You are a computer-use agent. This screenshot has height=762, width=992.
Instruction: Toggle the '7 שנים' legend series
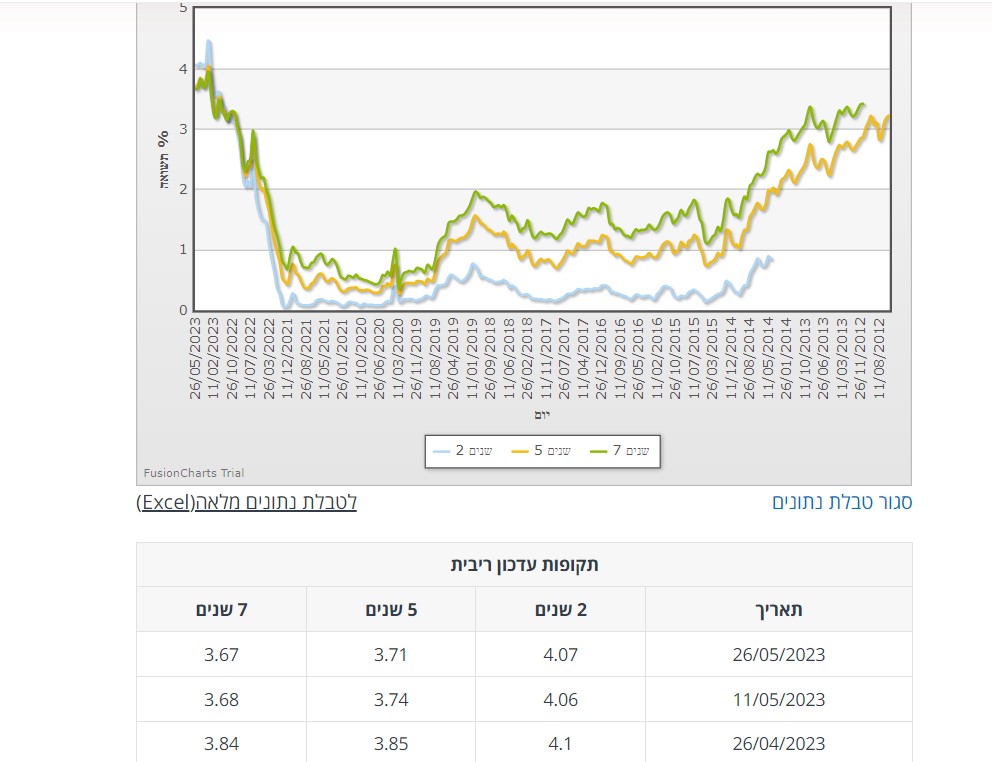click(620, 451)
